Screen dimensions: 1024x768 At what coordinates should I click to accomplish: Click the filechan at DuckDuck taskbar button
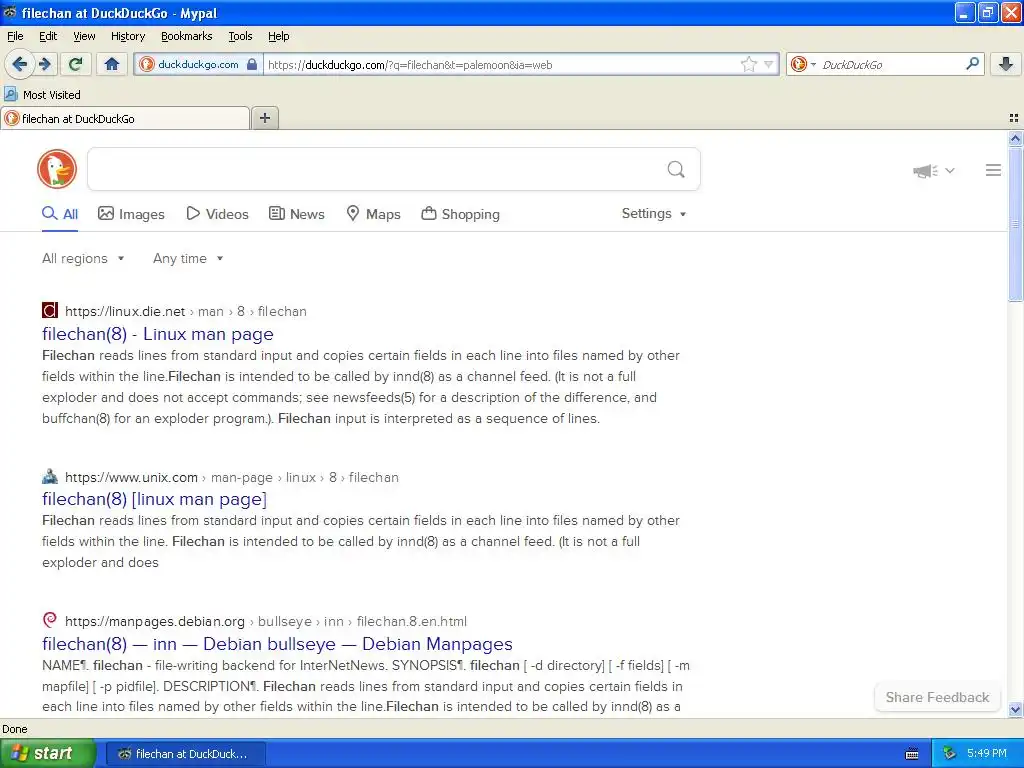(185, 754)
